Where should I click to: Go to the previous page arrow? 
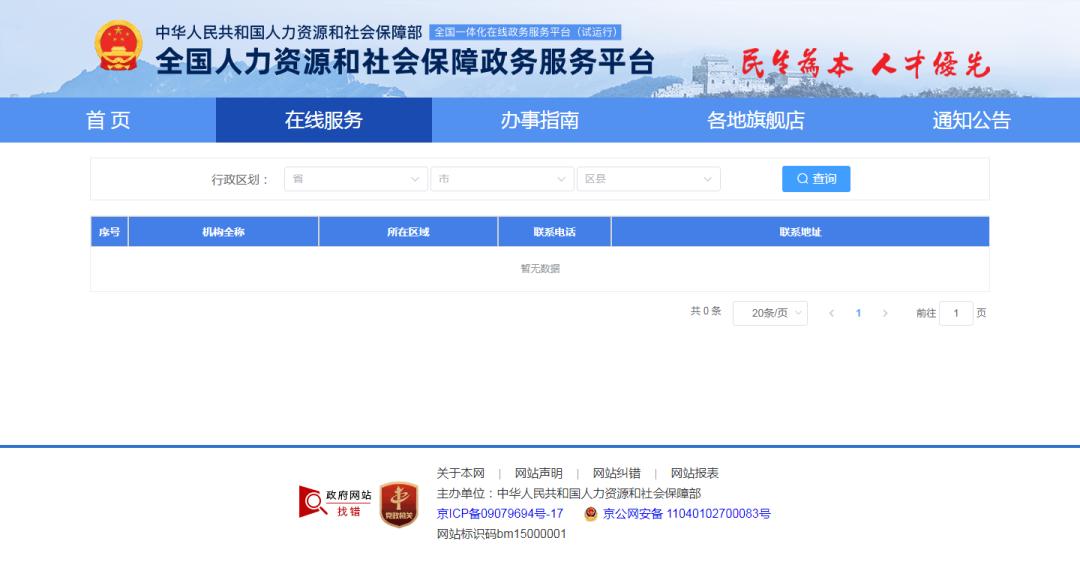pos(831,313)
